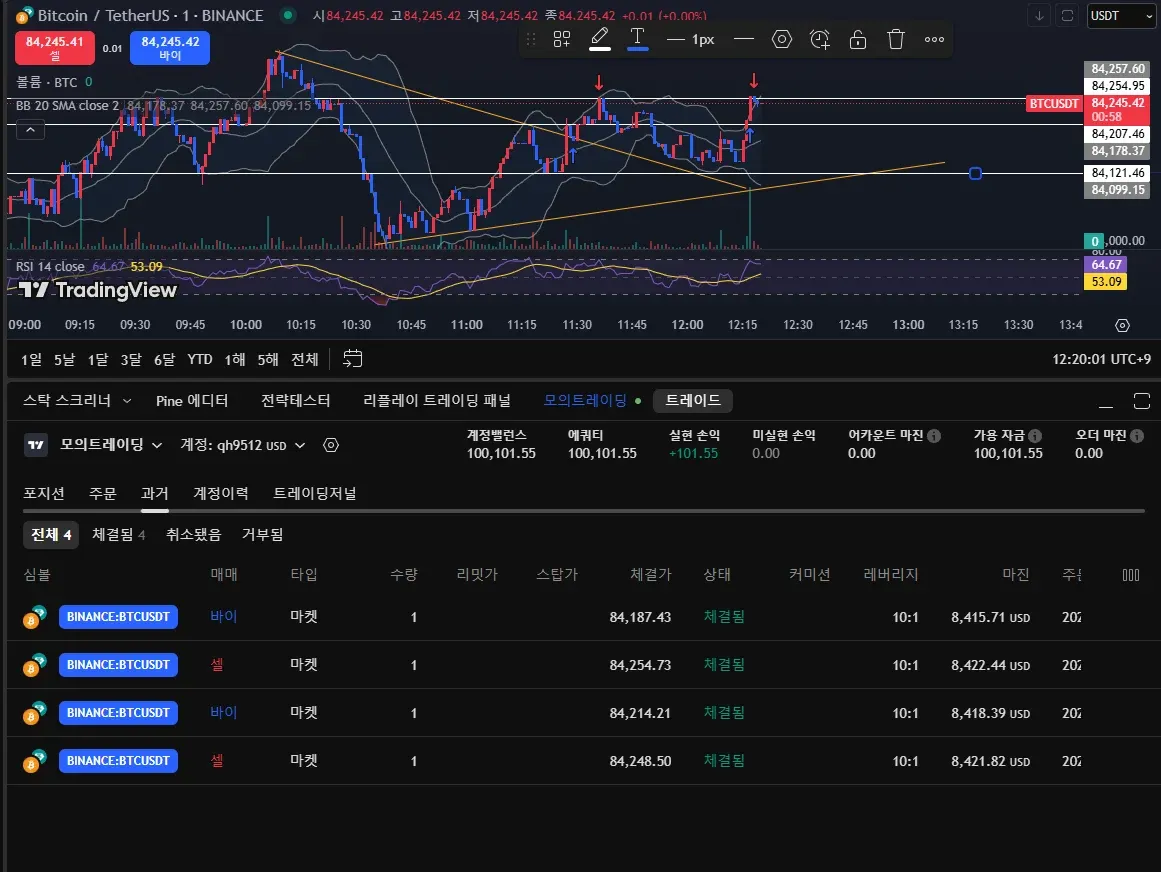Click the blue 바이 price button
1161x872 pixels.
170,48
